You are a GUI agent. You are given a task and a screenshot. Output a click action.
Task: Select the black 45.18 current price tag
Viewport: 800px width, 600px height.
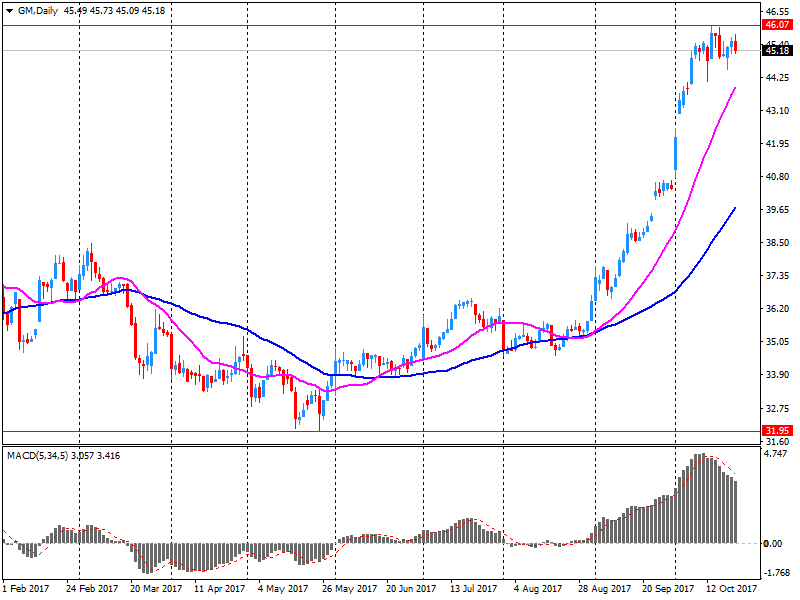[777, 51]
